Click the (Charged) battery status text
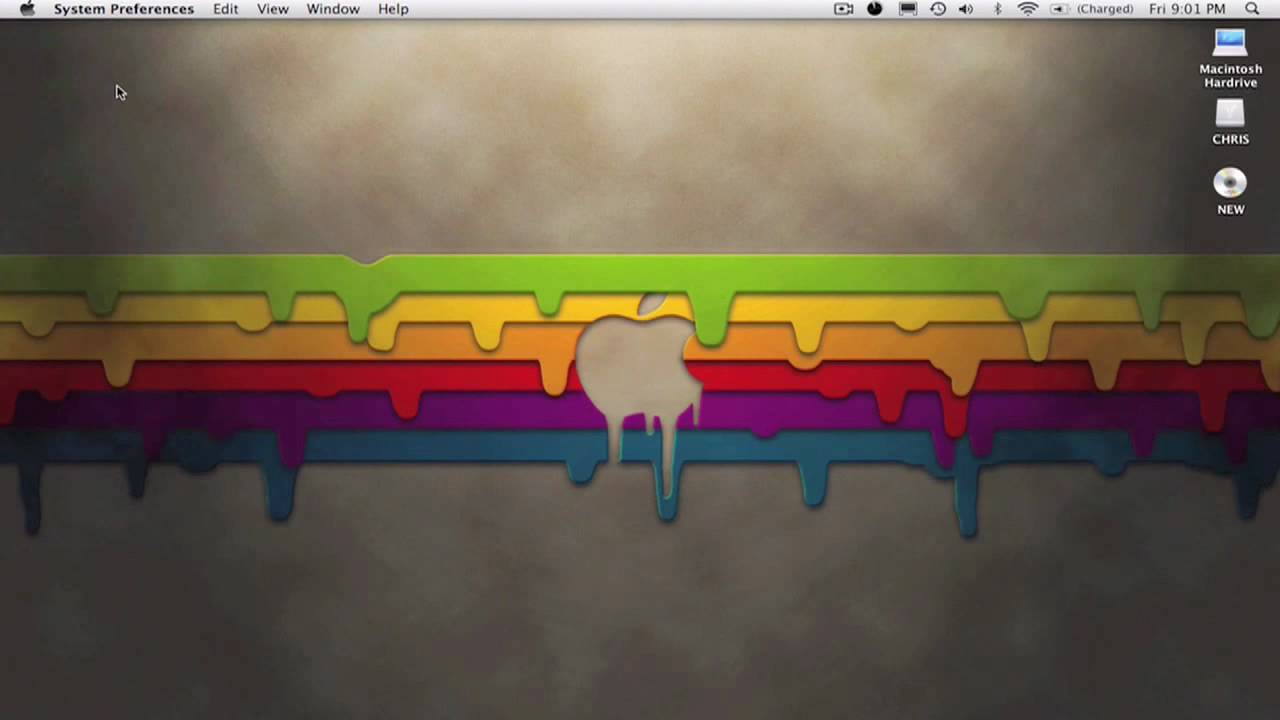This screenshot has height=720, width=1280. click(1105, 9)
